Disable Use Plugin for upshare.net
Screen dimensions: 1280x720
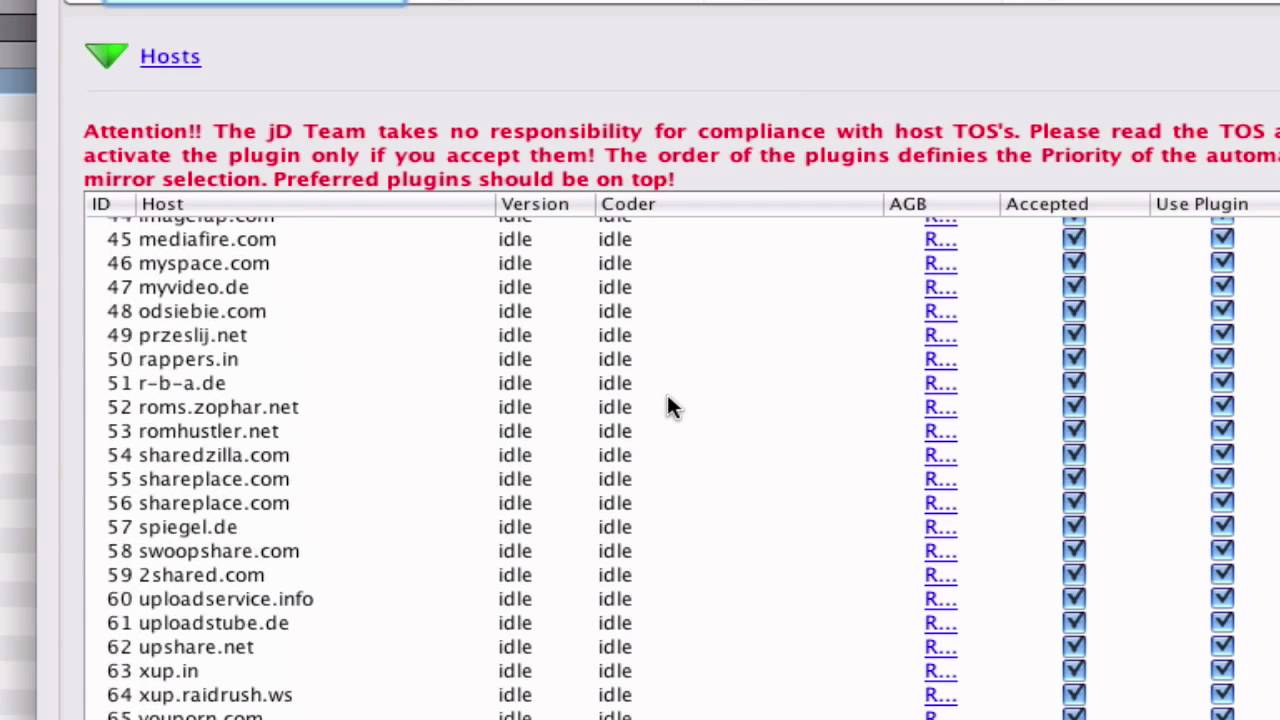[x=1222, y=646]
